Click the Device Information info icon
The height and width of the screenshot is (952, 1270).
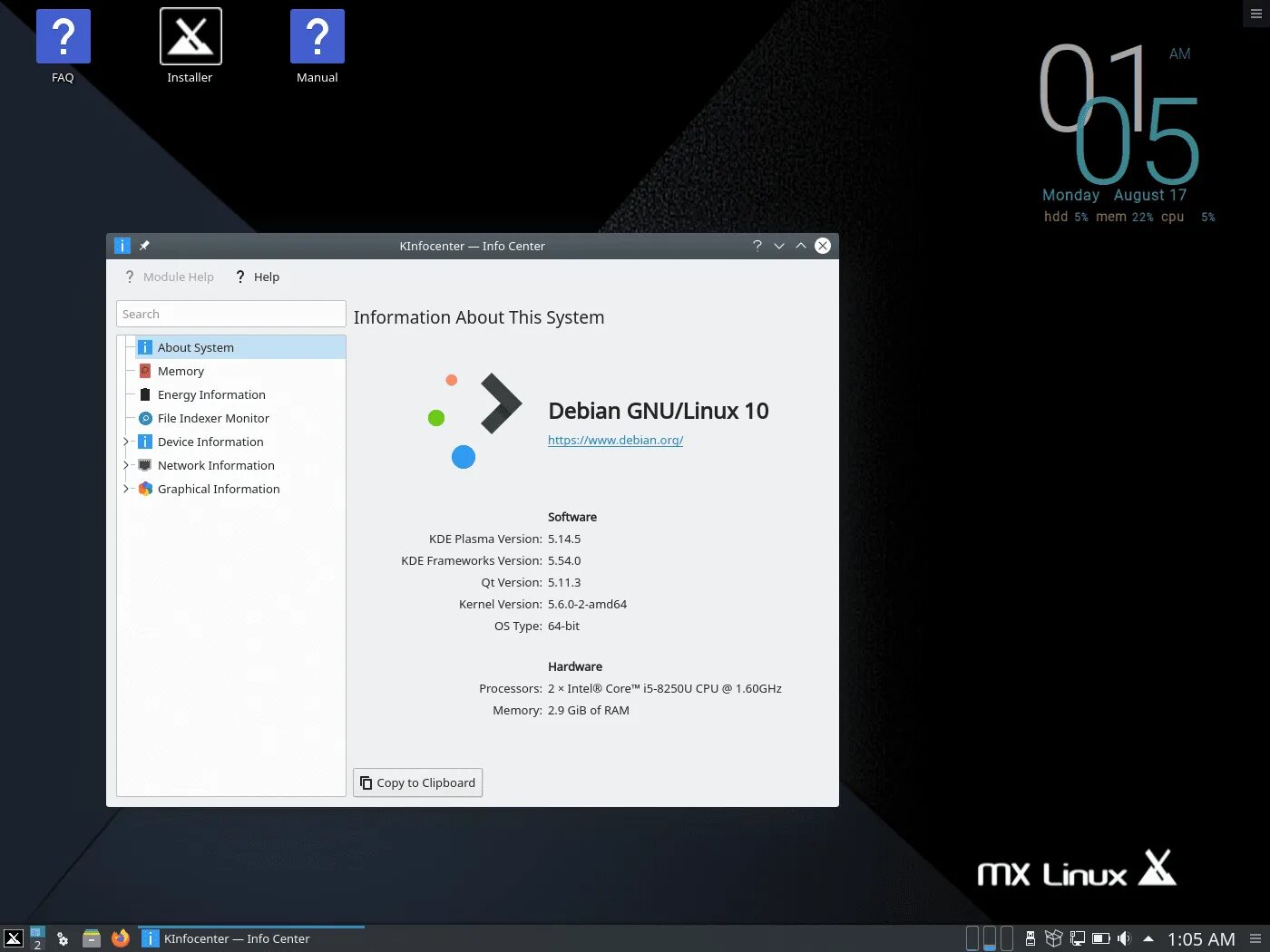(x=145, y=442)
